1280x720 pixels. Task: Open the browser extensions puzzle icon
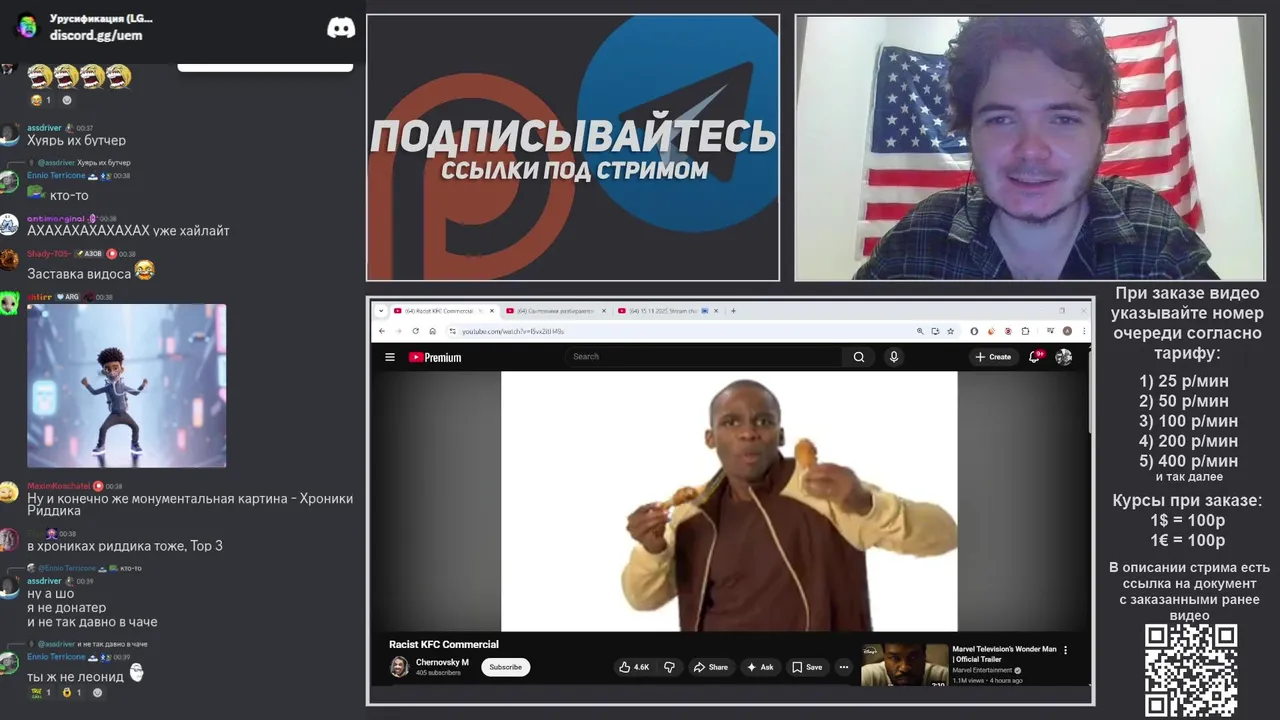pos(1025,331)
